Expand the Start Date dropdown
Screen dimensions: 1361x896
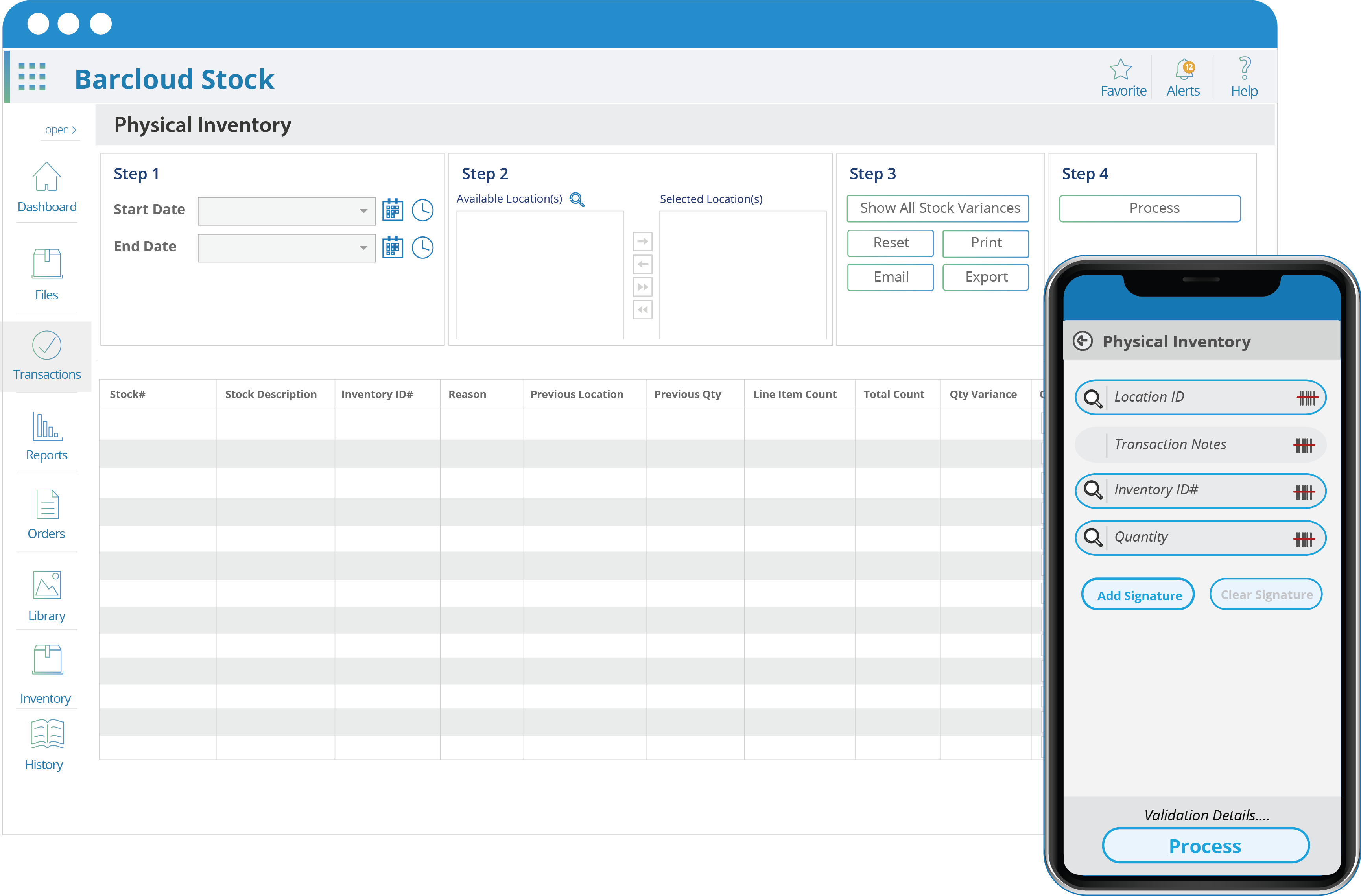(x=363, y=211)
